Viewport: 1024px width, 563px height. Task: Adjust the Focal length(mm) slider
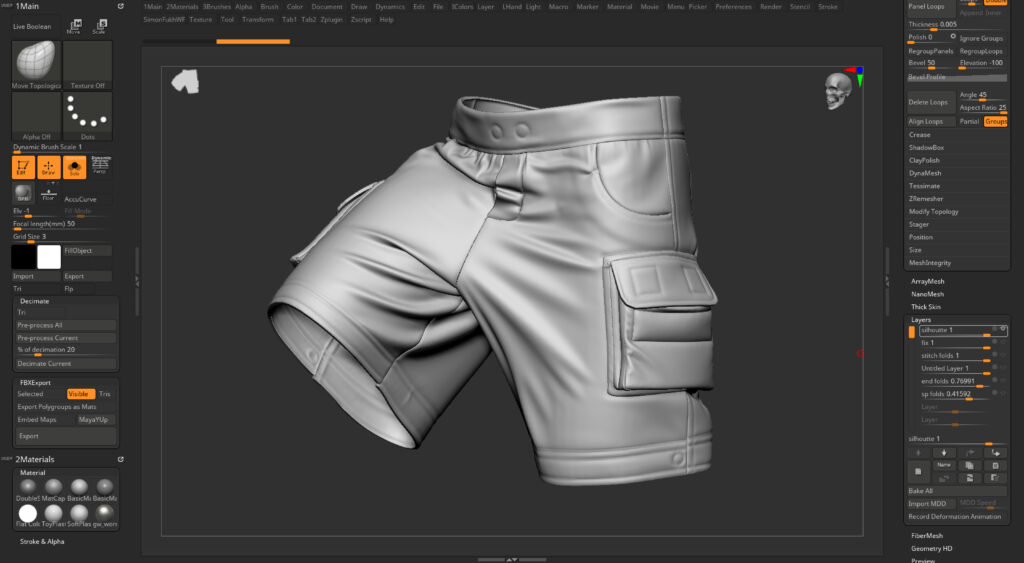point(62,225)
